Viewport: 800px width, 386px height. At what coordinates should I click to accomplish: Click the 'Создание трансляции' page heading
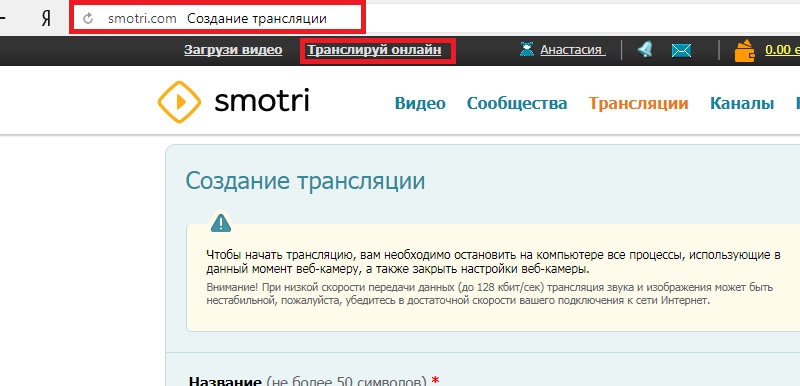[305, 181]
